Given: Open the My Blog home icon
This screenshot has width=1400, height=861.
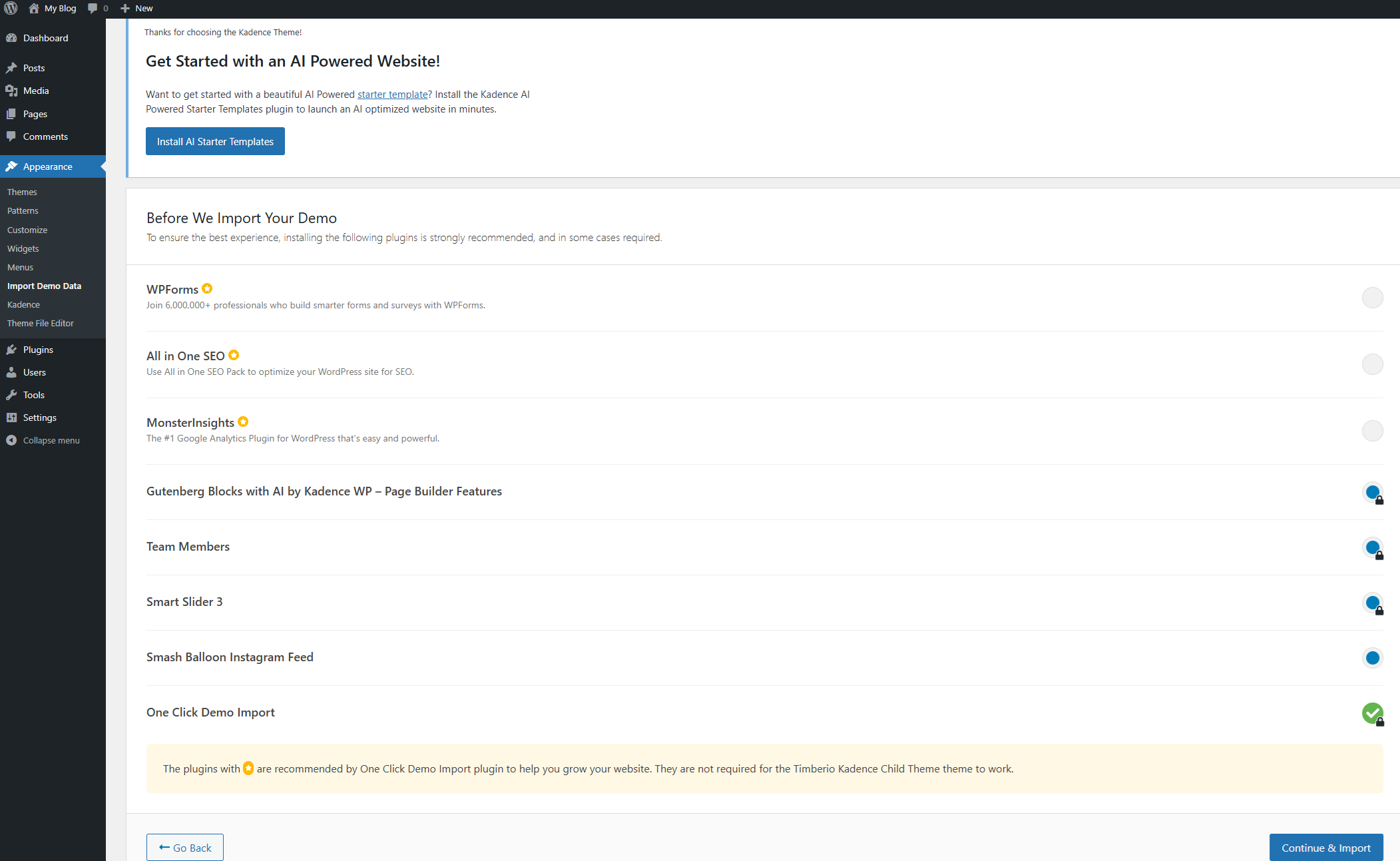Looking at the screenshot, I should [34, 9].
